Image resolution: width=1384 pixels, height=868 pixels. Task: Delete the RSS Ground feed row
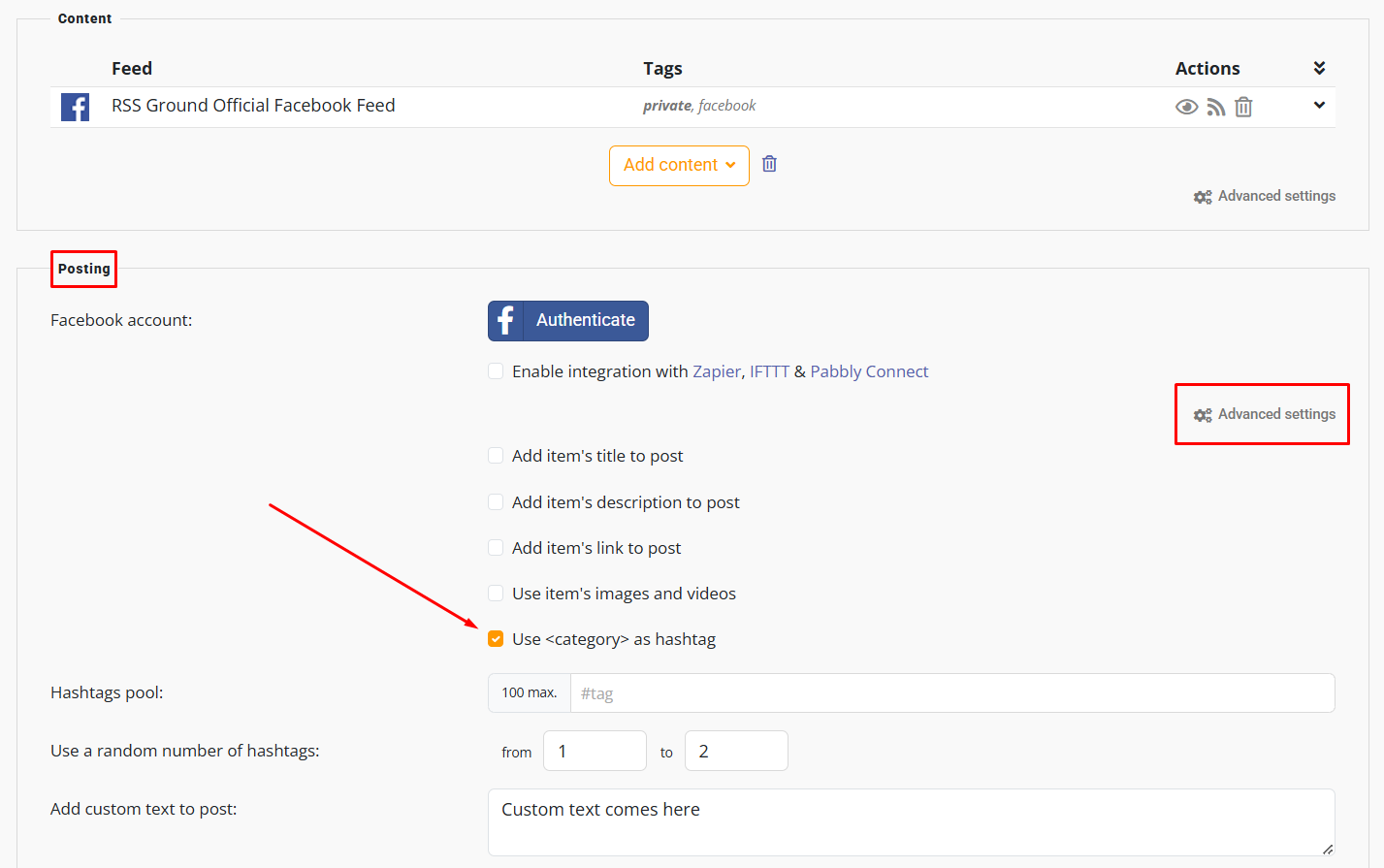pyautogui.click(x=1243, y=107)
